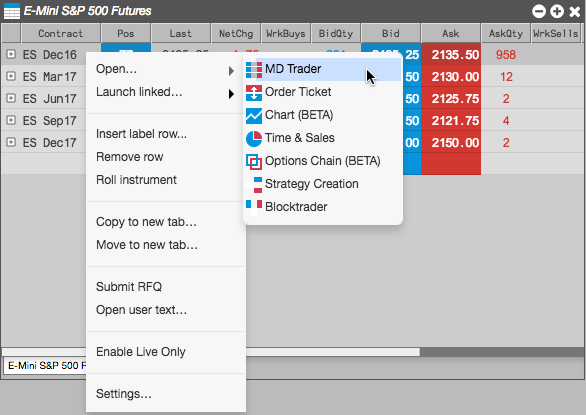Viewport: 586px width, 415px height.
Task: Click the Strategy Creation icon
Action: [254, 185]
